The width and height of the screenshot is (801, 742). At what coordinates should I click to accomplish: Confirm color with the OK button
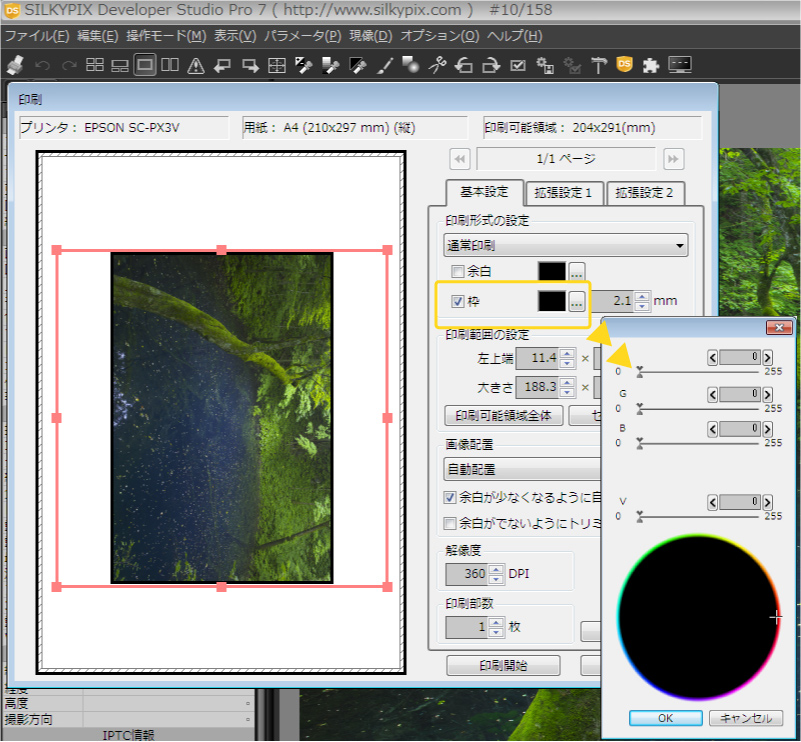coord(666,718)
